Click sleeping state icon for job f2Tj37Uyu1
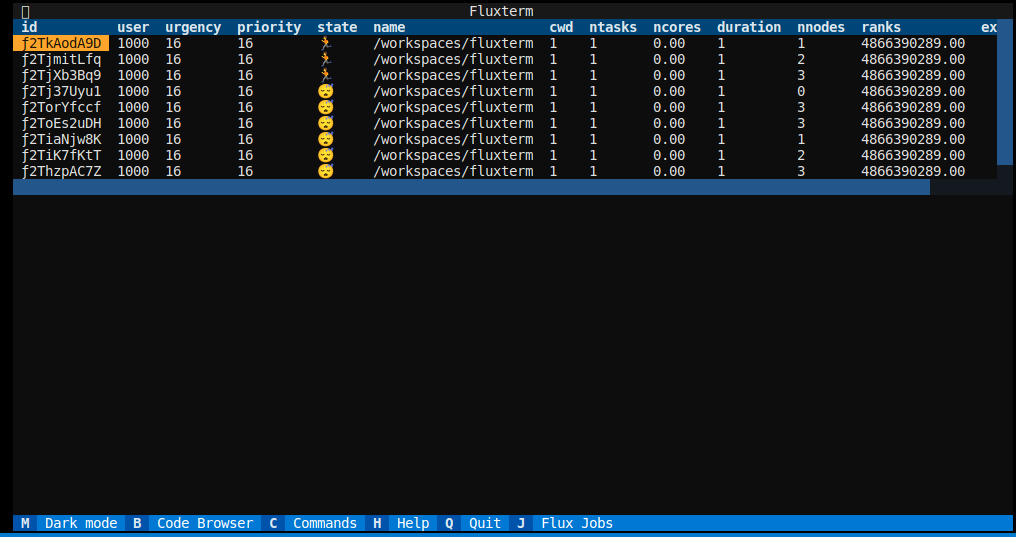The width and height of the screenshot is (1016, 537). (x=325, y=91)
